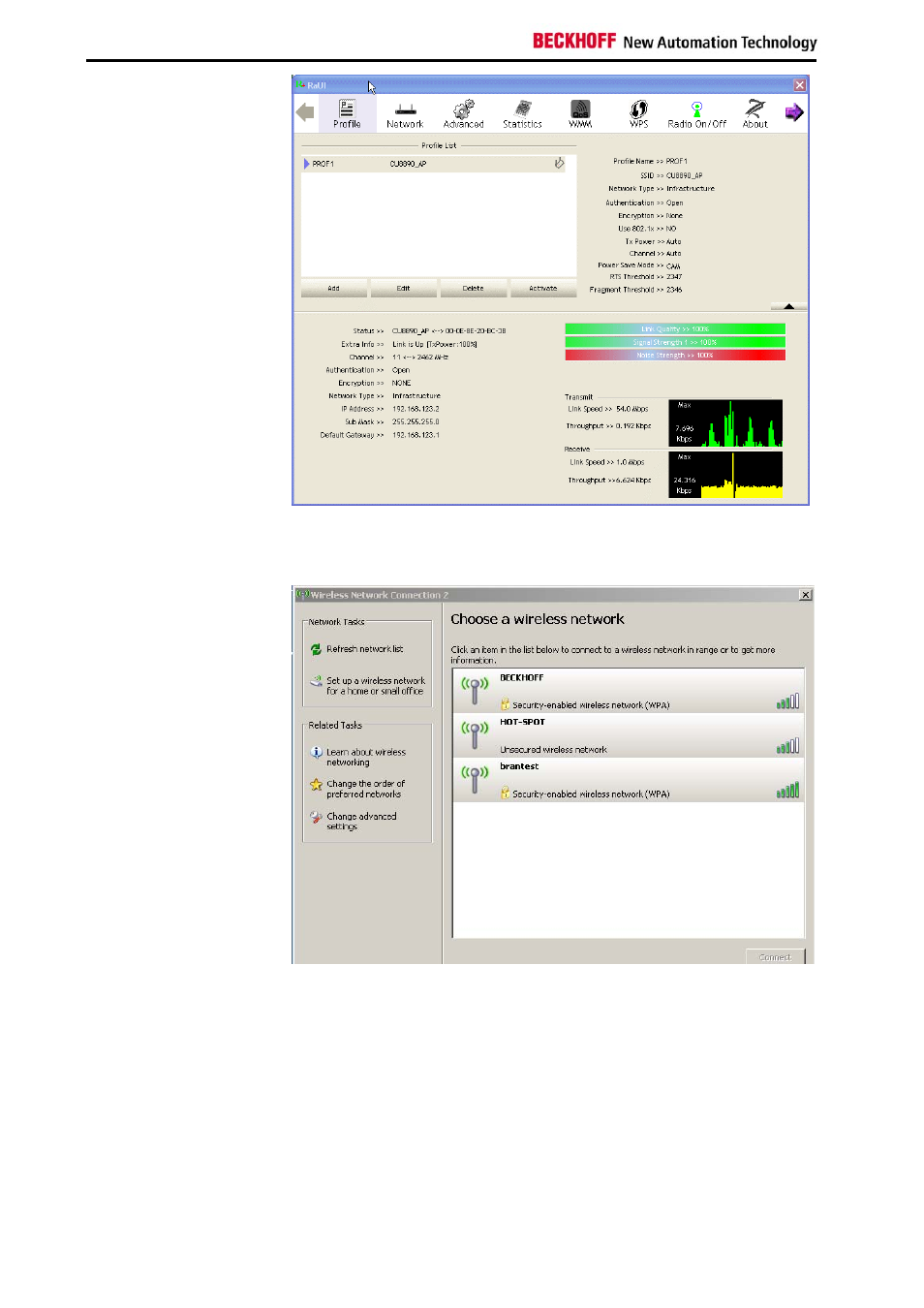
Task: Click the Delete profile button
Action: click(x=473, y=288)
